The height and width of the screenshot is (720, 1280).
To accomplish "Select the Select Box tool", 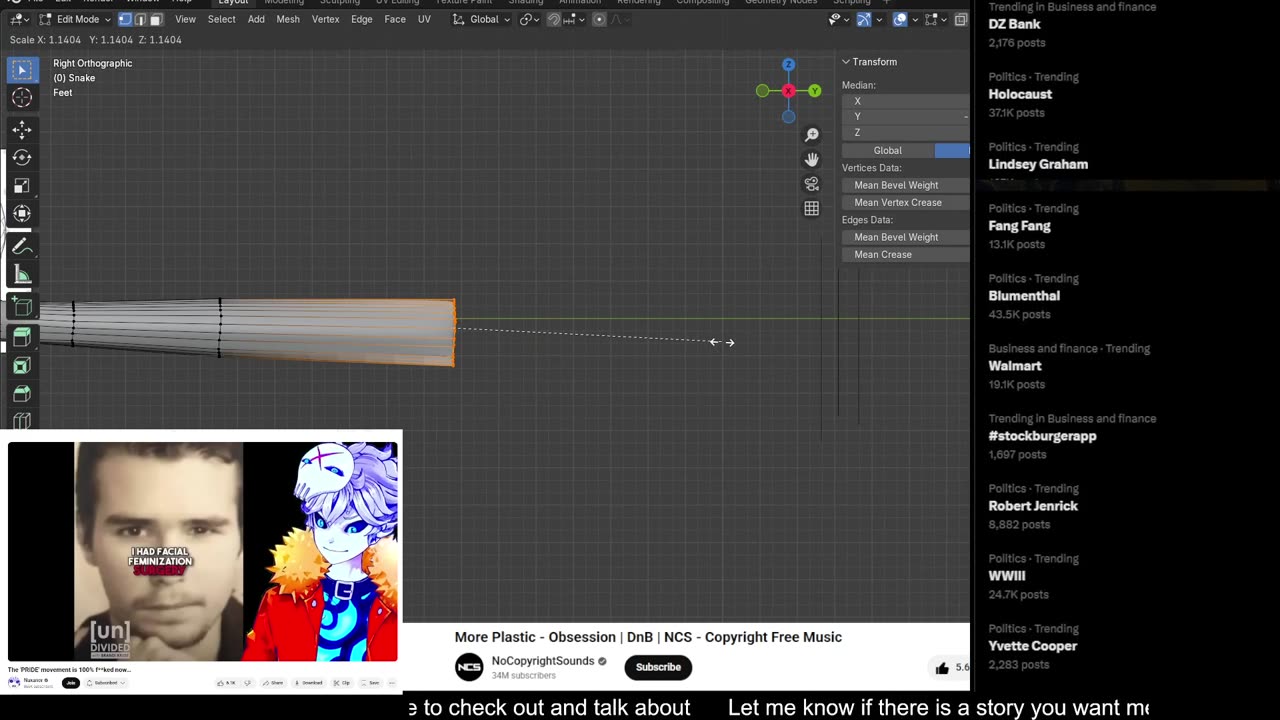I will (x=22, y=70).
